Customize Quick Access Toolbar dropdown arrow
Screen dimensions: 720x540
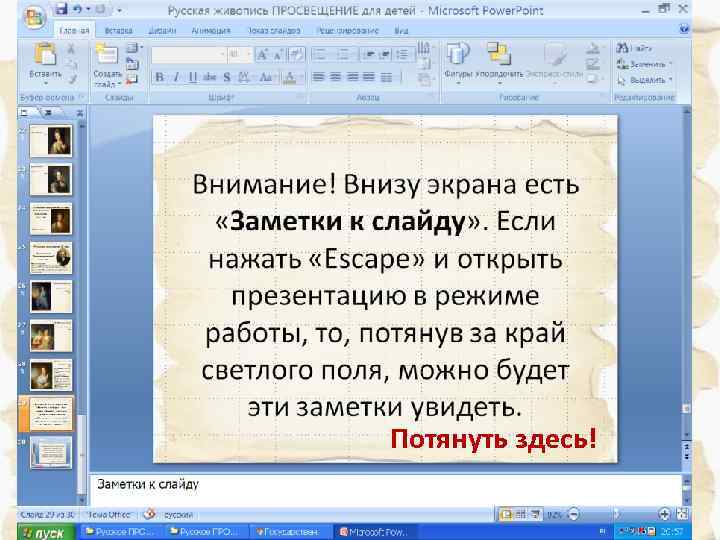[x=119, y=10]
